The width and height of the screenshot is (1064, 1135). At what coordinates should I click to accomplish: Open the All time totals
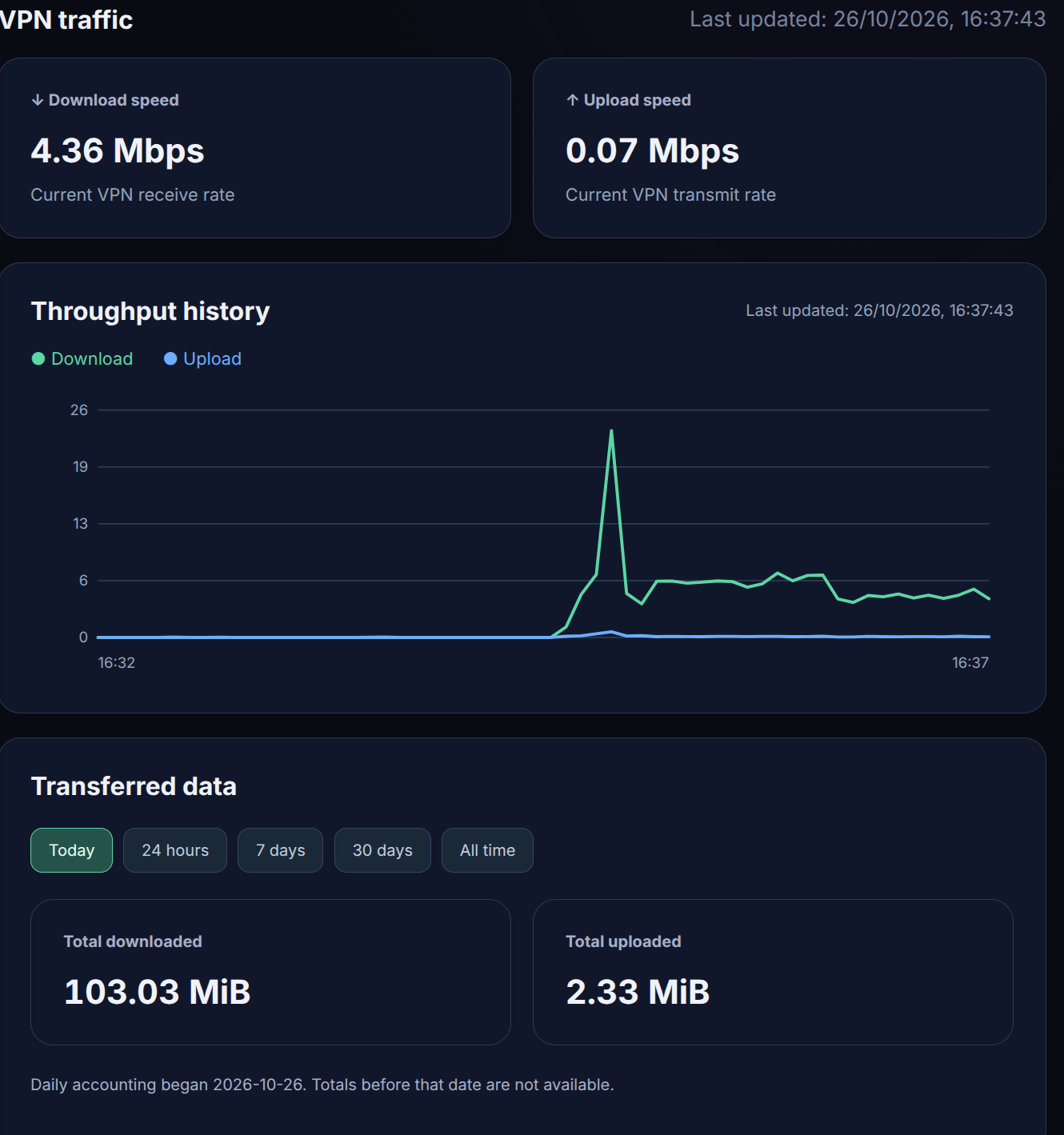coord(487,850)
